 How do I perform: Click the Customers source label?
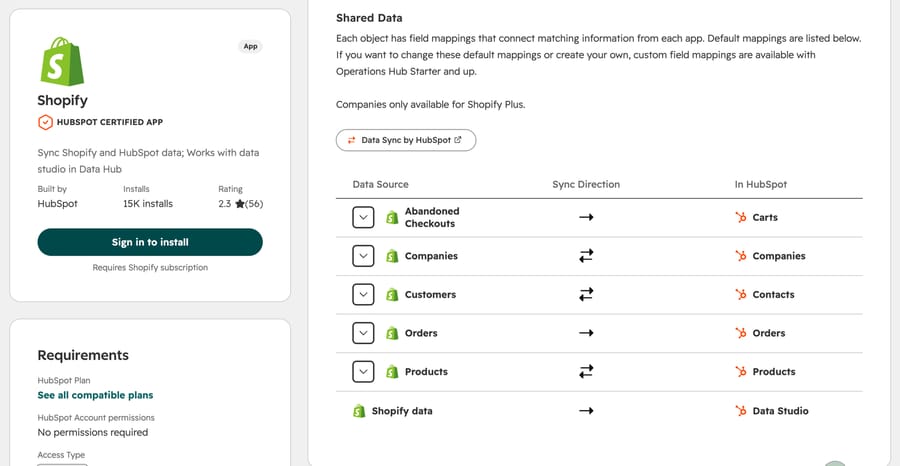pos(430,294)
